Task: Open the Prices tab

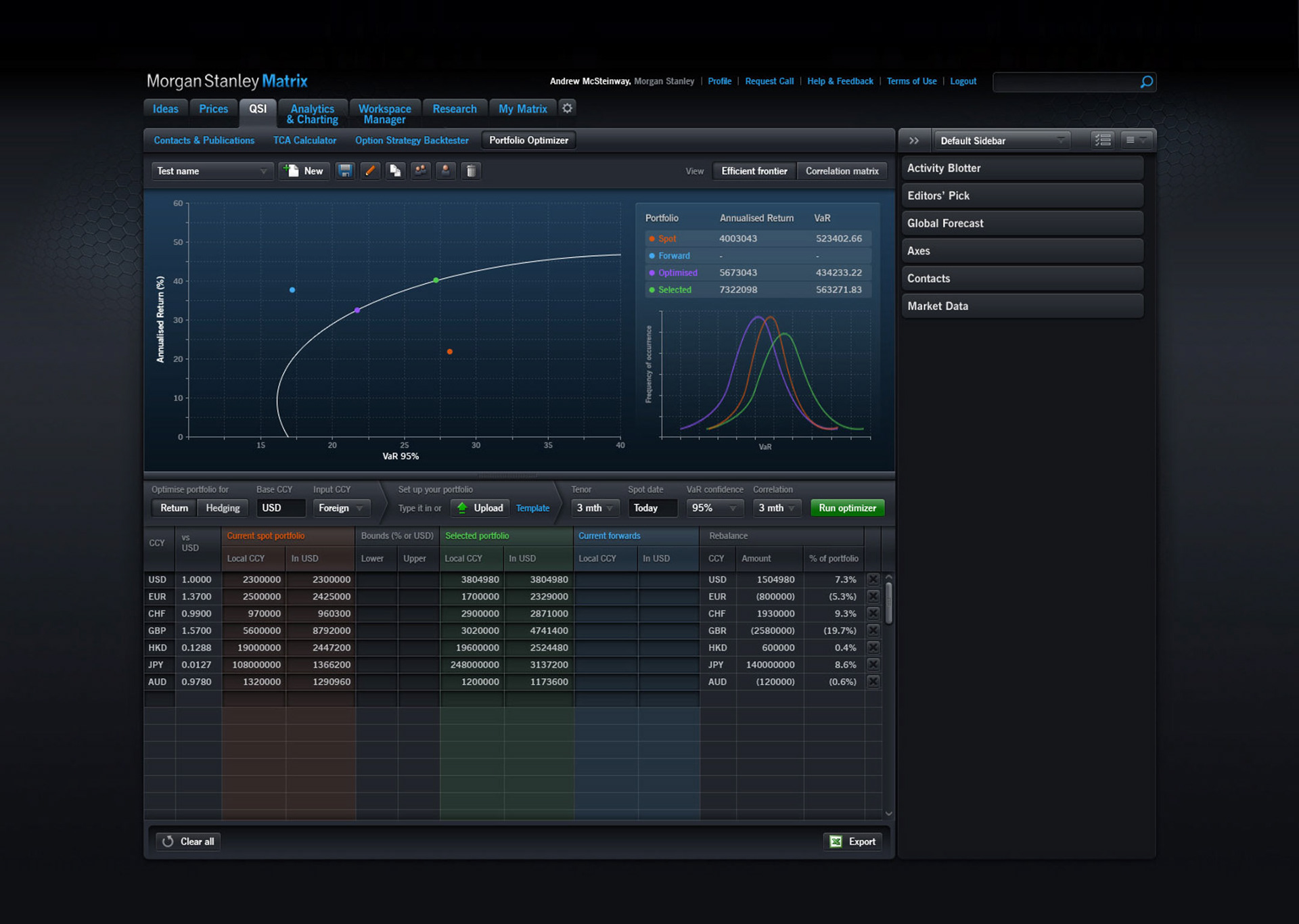Action: [x=214, y=109]
